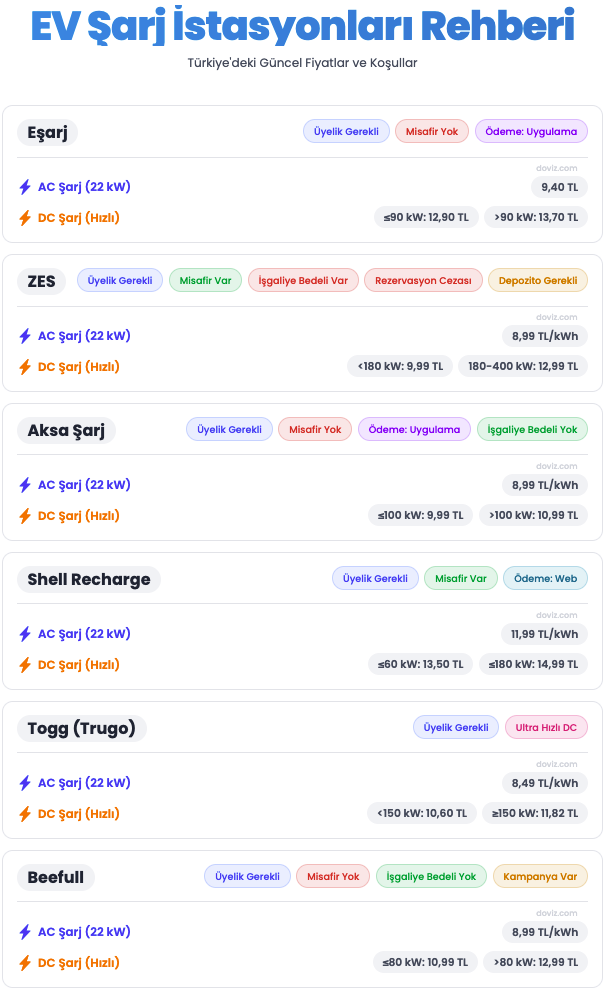Click the 'Depozito Gerekli' tag on ZES
This screenshot has height=991, width=605.
(538, 281)
